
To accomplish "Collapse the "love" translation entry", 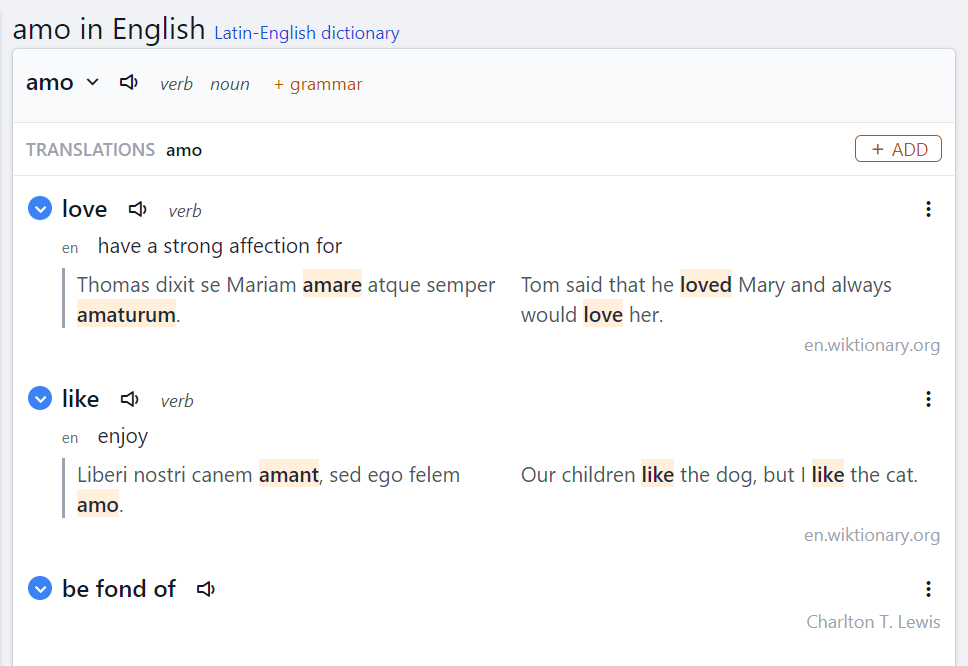I will [39, 208].
